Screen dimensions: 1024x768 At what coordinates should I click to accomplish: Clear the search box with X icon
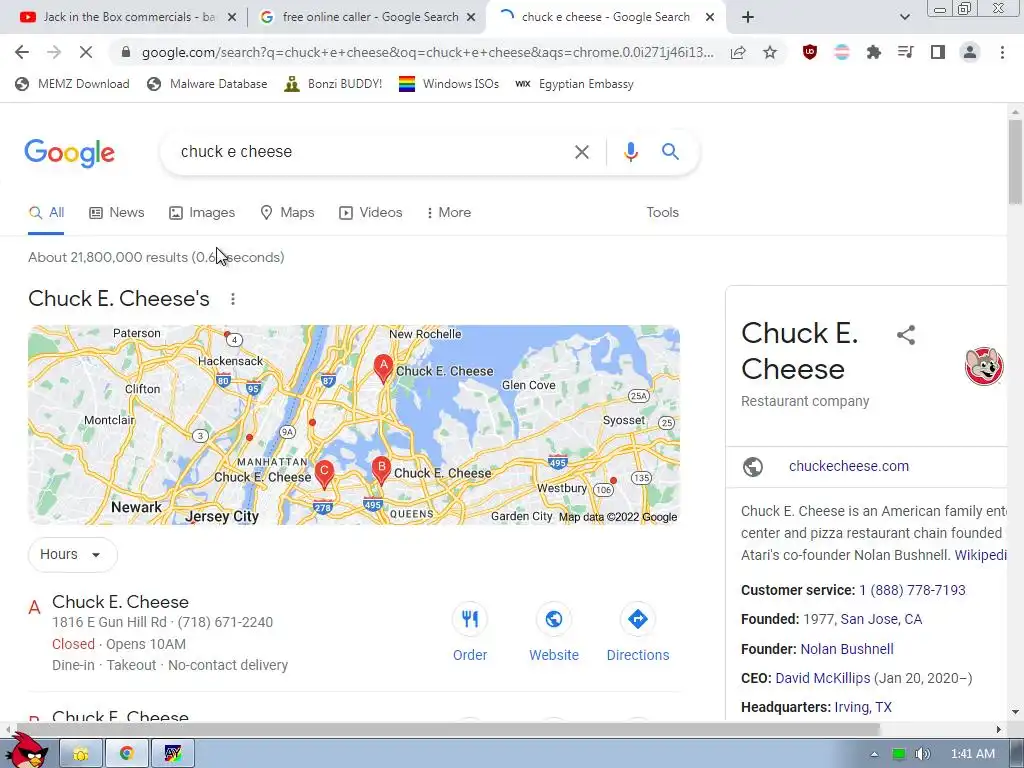pyautogui.click(x=581, y=152)
